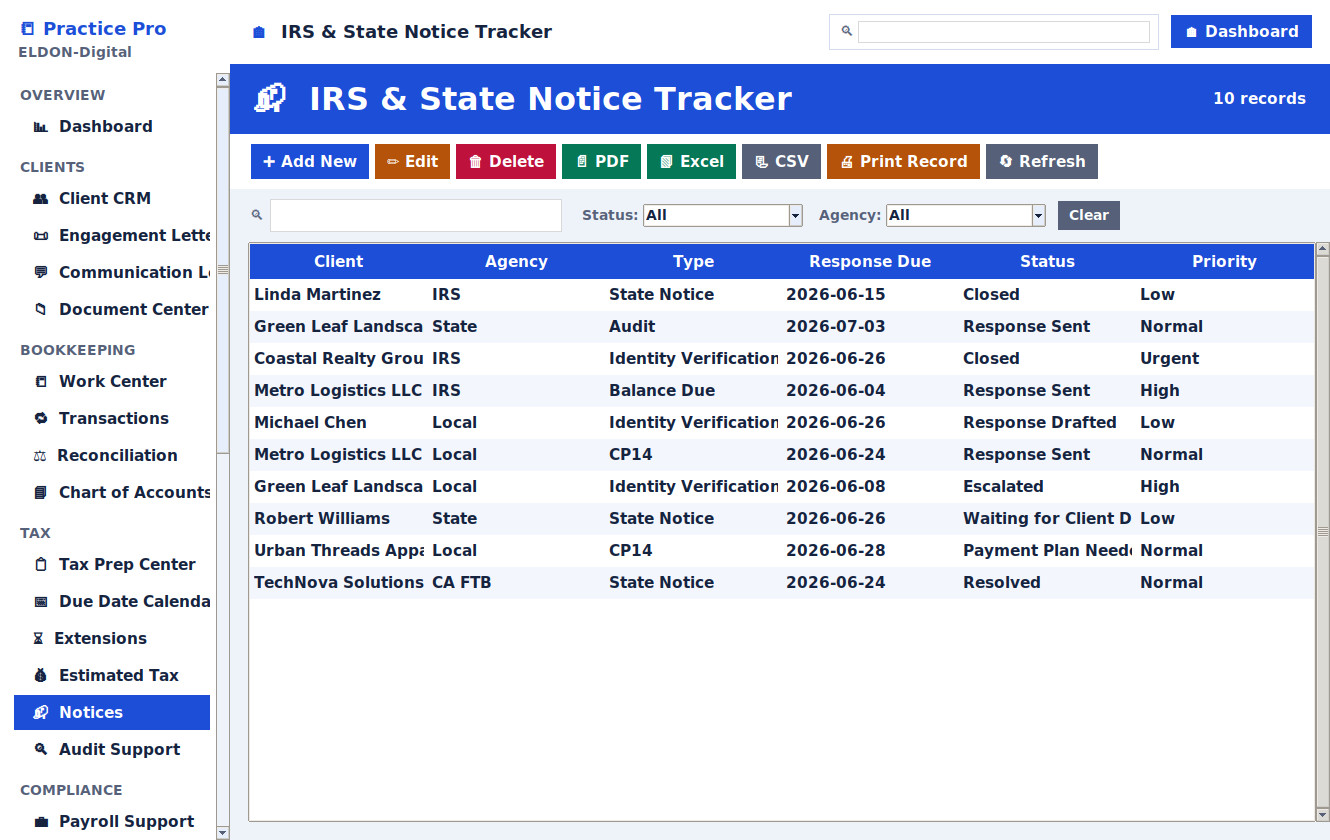Screen dimensions: 1330x840
Task: Click the Engagement Letters icon
Action: point(41,236)
